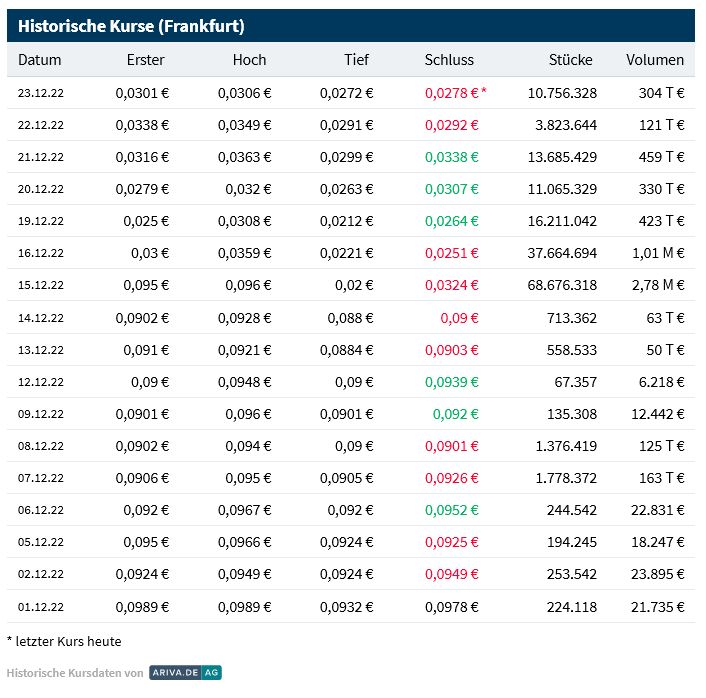Click green closing price 0,0338 €
This screenshot has height=698, width=706.
click(x=452, y=157)
